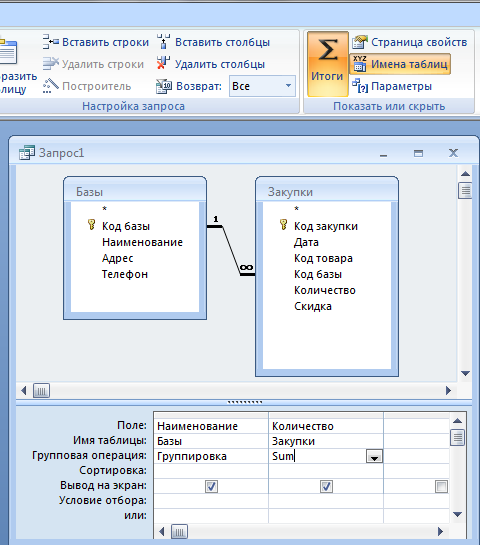
Task: Click the grid horizontal scrollbar right arrow
Action: (x=441, y=531)
